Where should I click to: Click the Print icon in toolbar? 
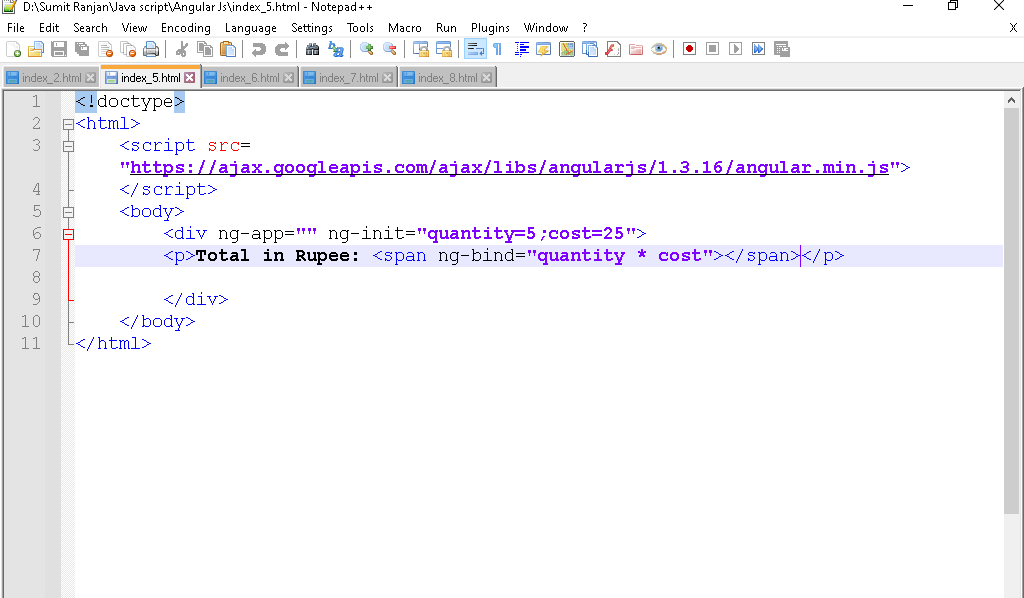click(x=150, y=49)
